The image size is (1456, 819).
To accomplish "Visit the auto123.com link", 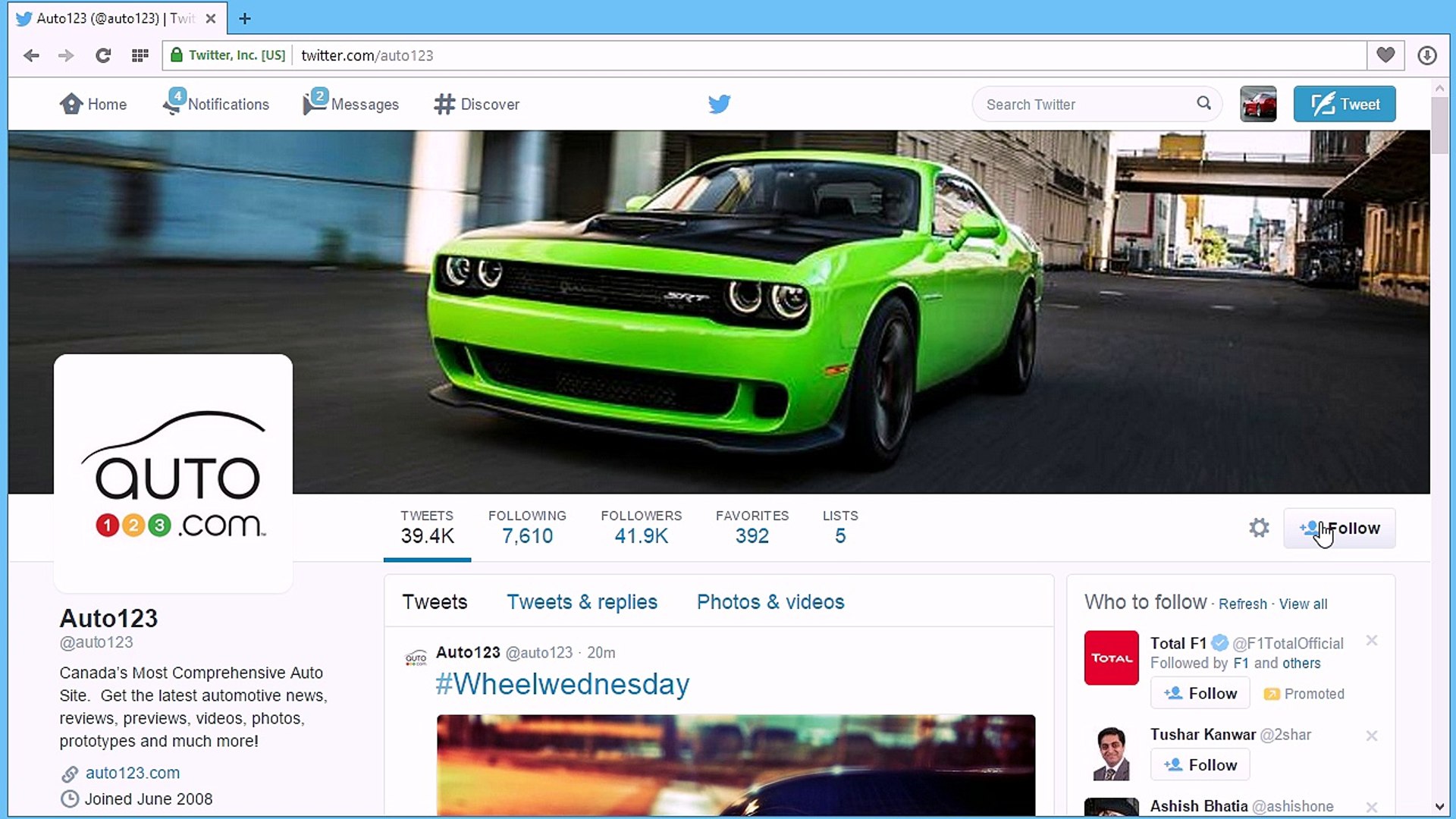I will 133,773.
